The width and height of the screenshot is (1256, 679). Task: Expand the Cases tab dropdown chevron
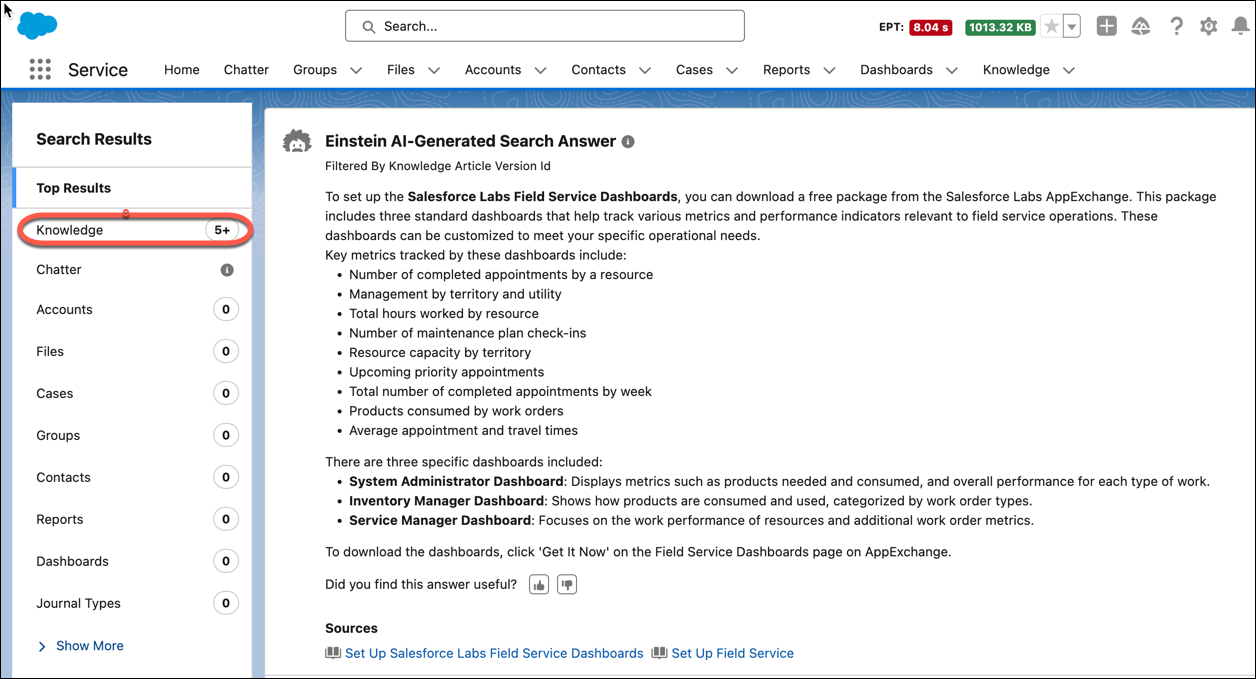732,71
